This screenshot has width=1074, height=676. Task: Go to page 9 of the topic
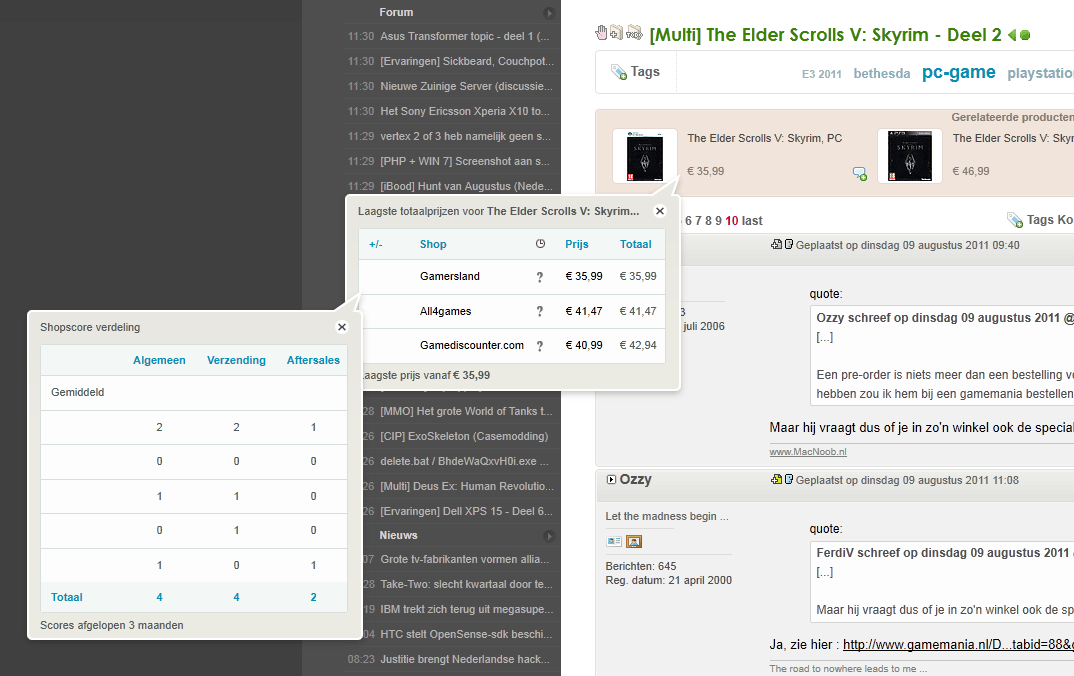pos(719,221)
